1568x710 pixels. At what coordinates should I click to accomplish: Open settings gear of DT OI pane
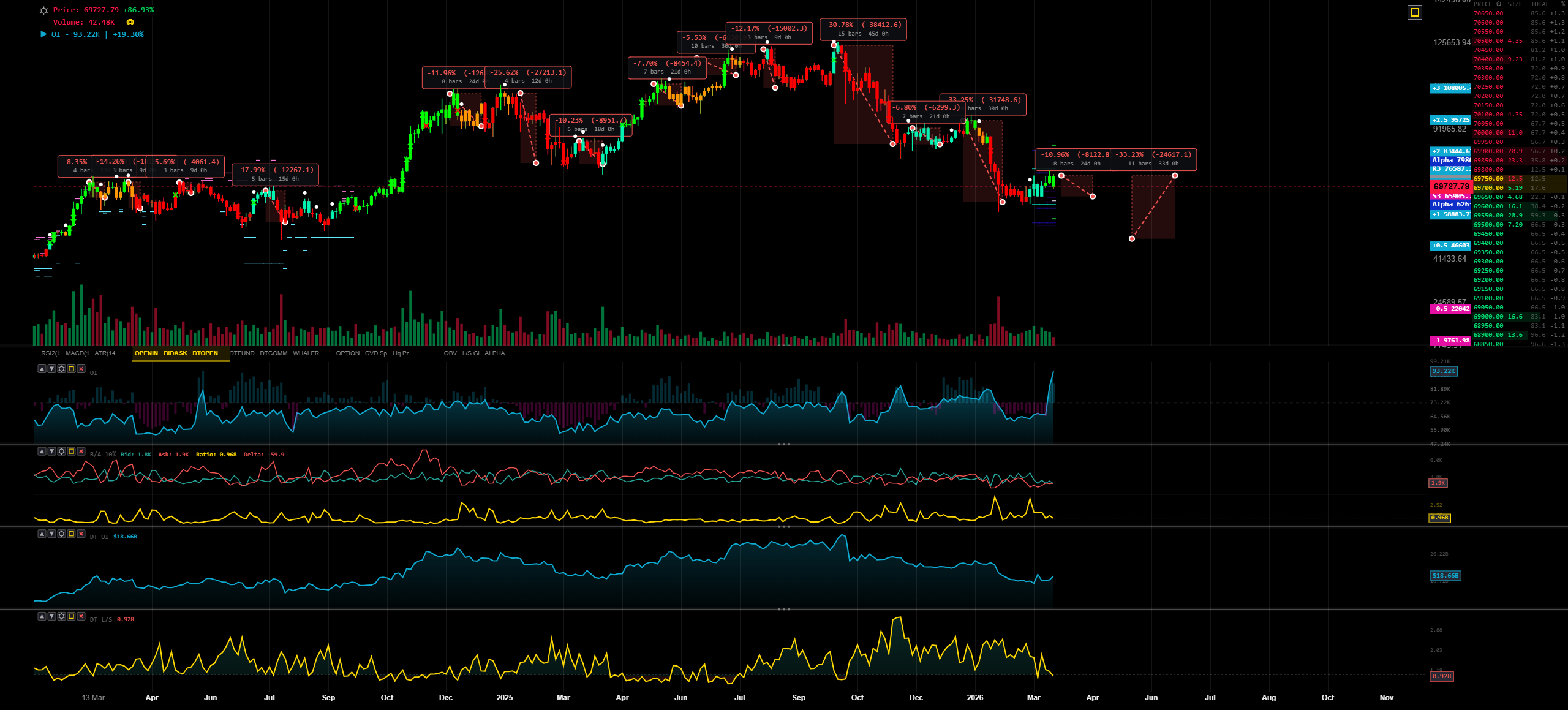click(x=61, y=534)
